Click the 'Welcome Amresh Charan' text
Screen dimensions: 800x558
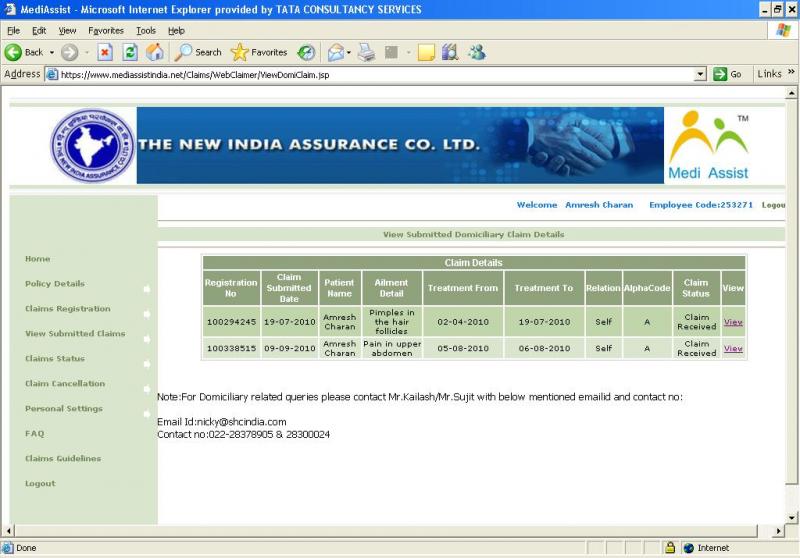[574, 205]
